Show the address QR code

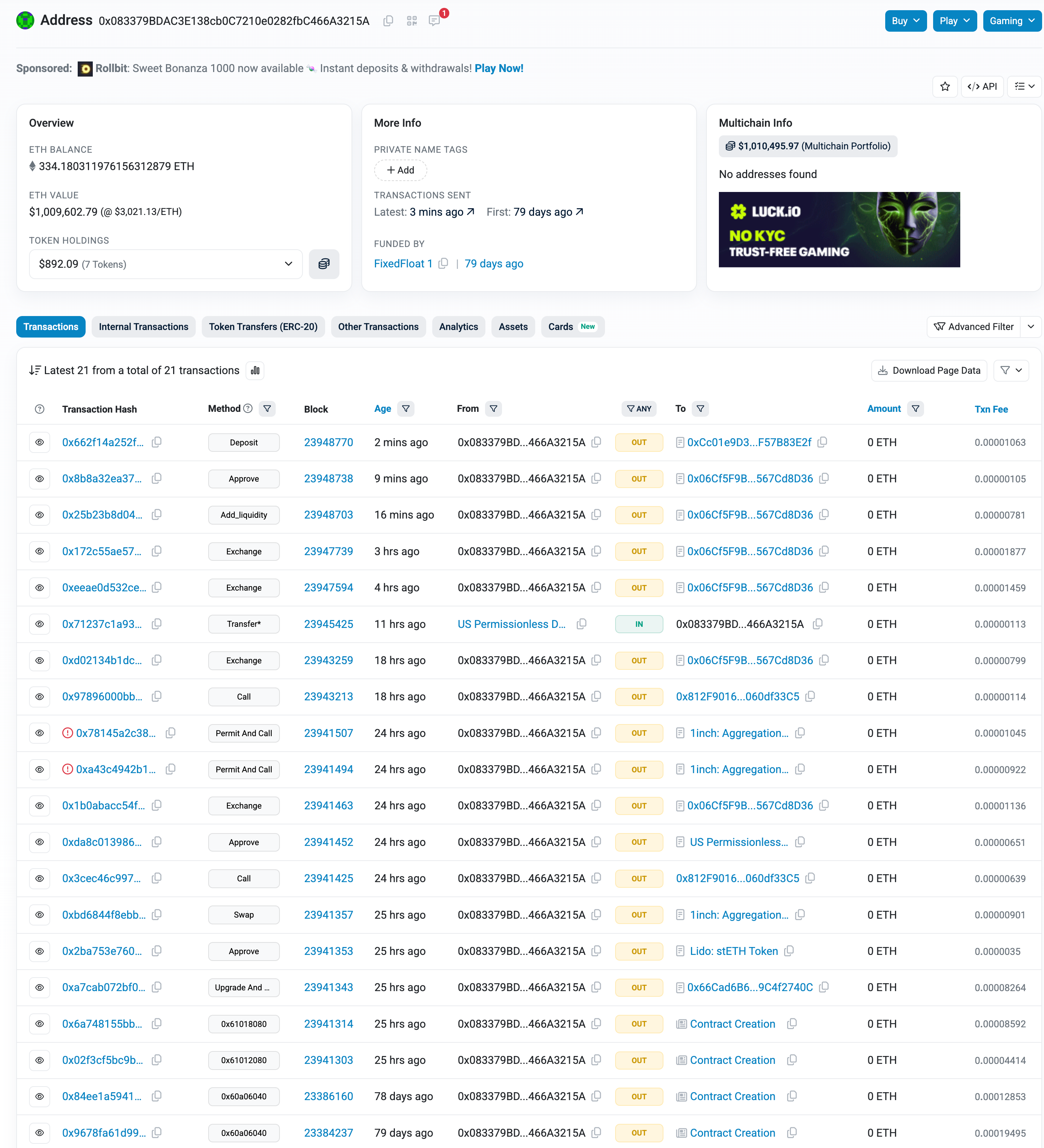coord(412,21)
